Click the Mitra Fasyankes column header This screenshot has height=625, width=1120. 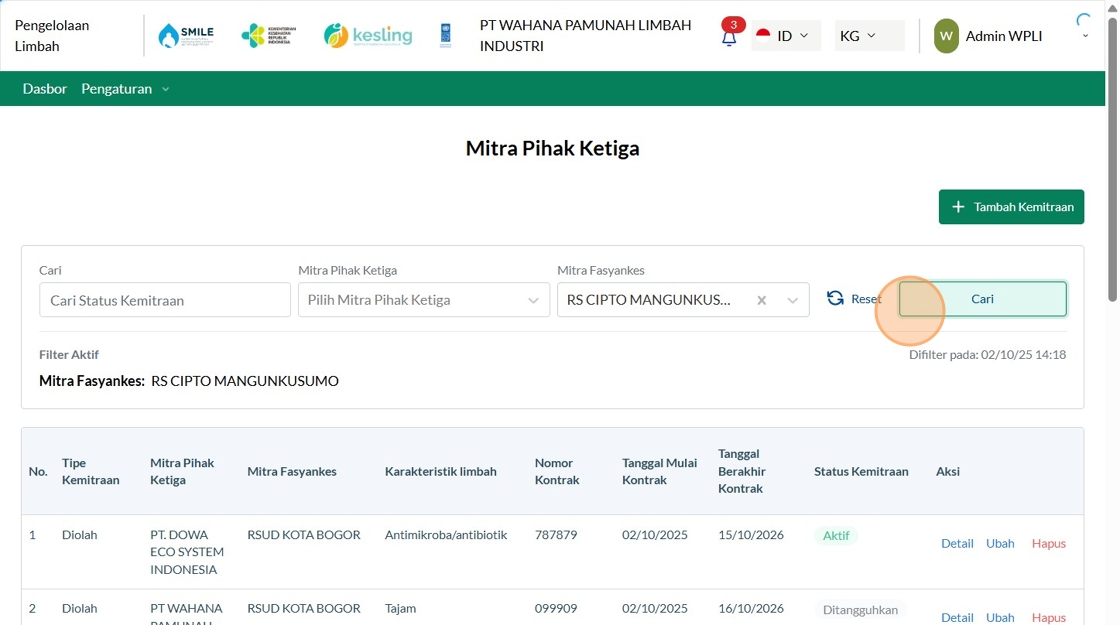point(291,471)
